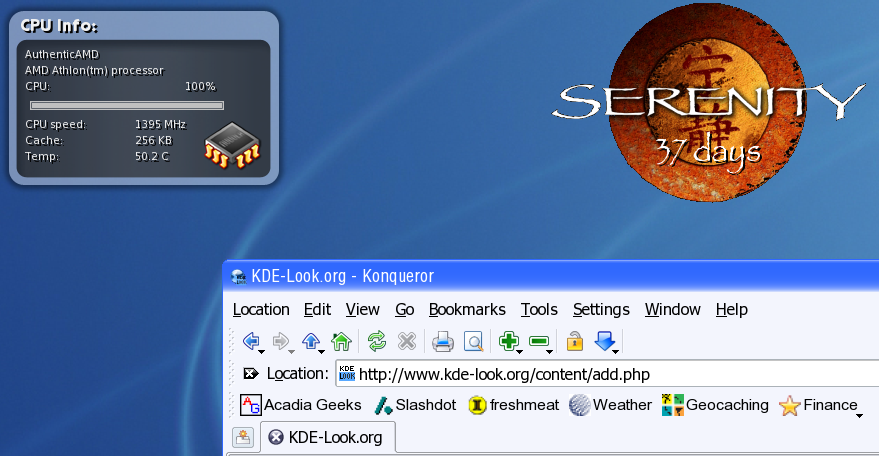
Task: Click the CPU usage progress bar
Action: pos(127,105)
